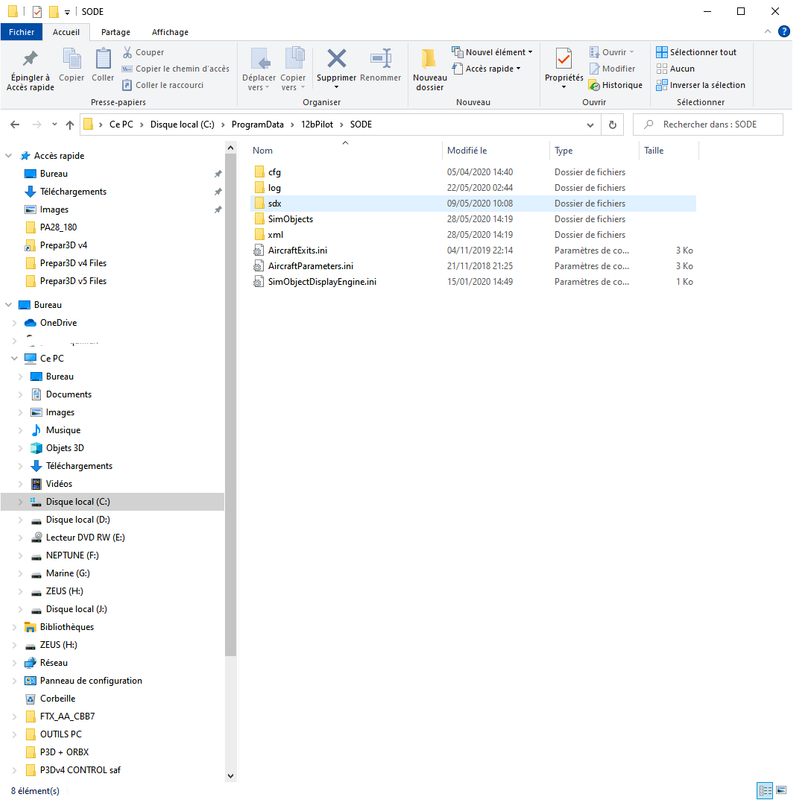793x800 pixels.
Task: Click the Propriétés icon
Action: [x=564, y=59]
